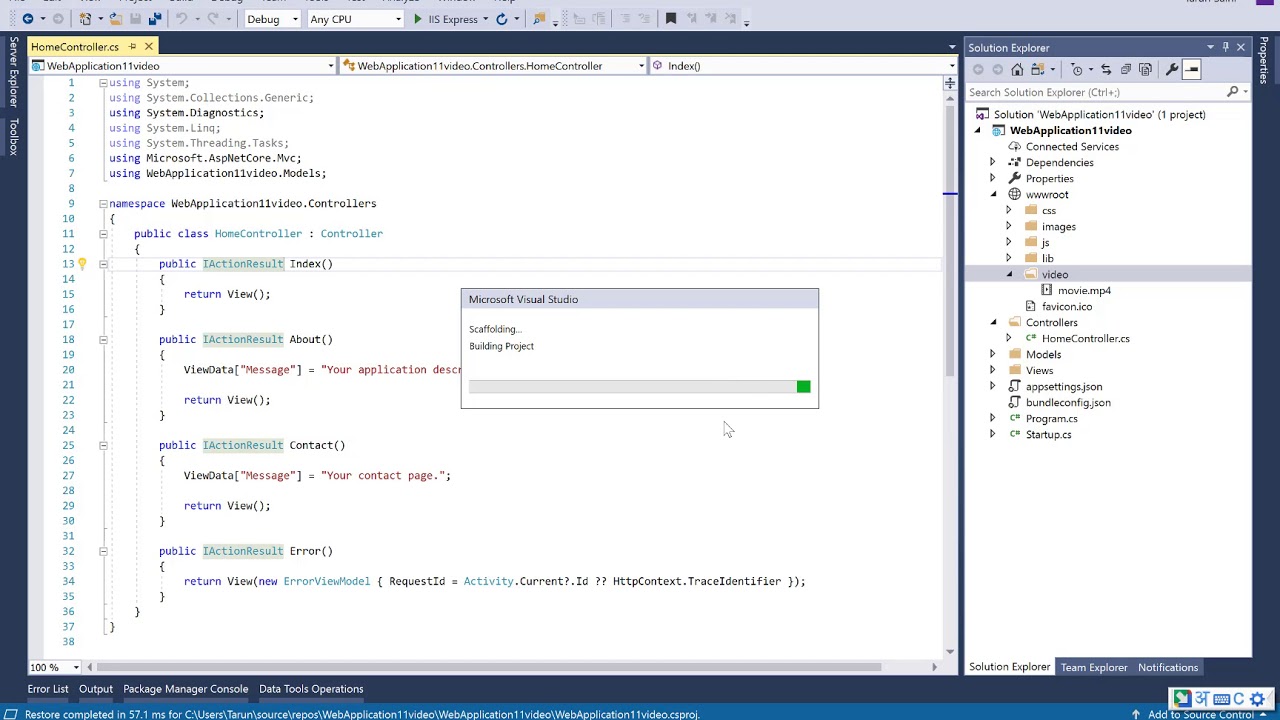
Task: Click Sync with Active Document icon
Action: click(x=1106, y=70)
